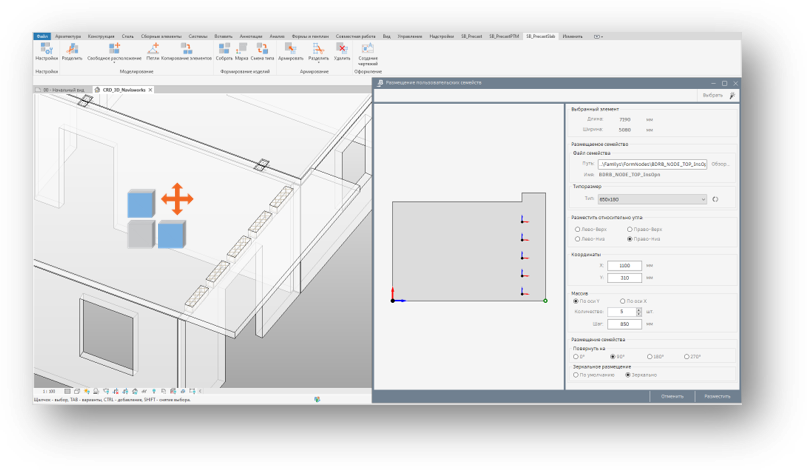
Task: Open dropdown arrow under Разделить in Армирование
Action: coord(318,63)
